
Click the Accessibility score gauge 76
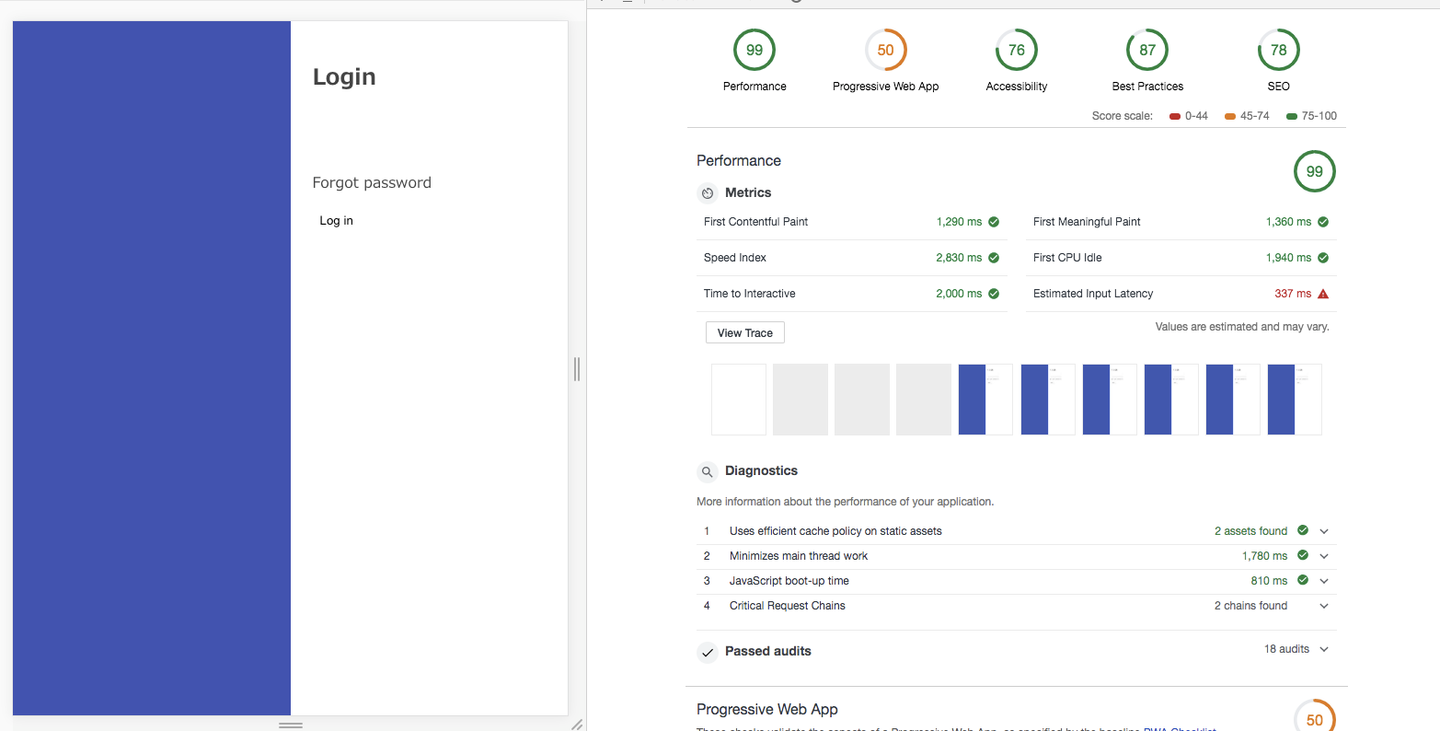(x=1016, y=50)
